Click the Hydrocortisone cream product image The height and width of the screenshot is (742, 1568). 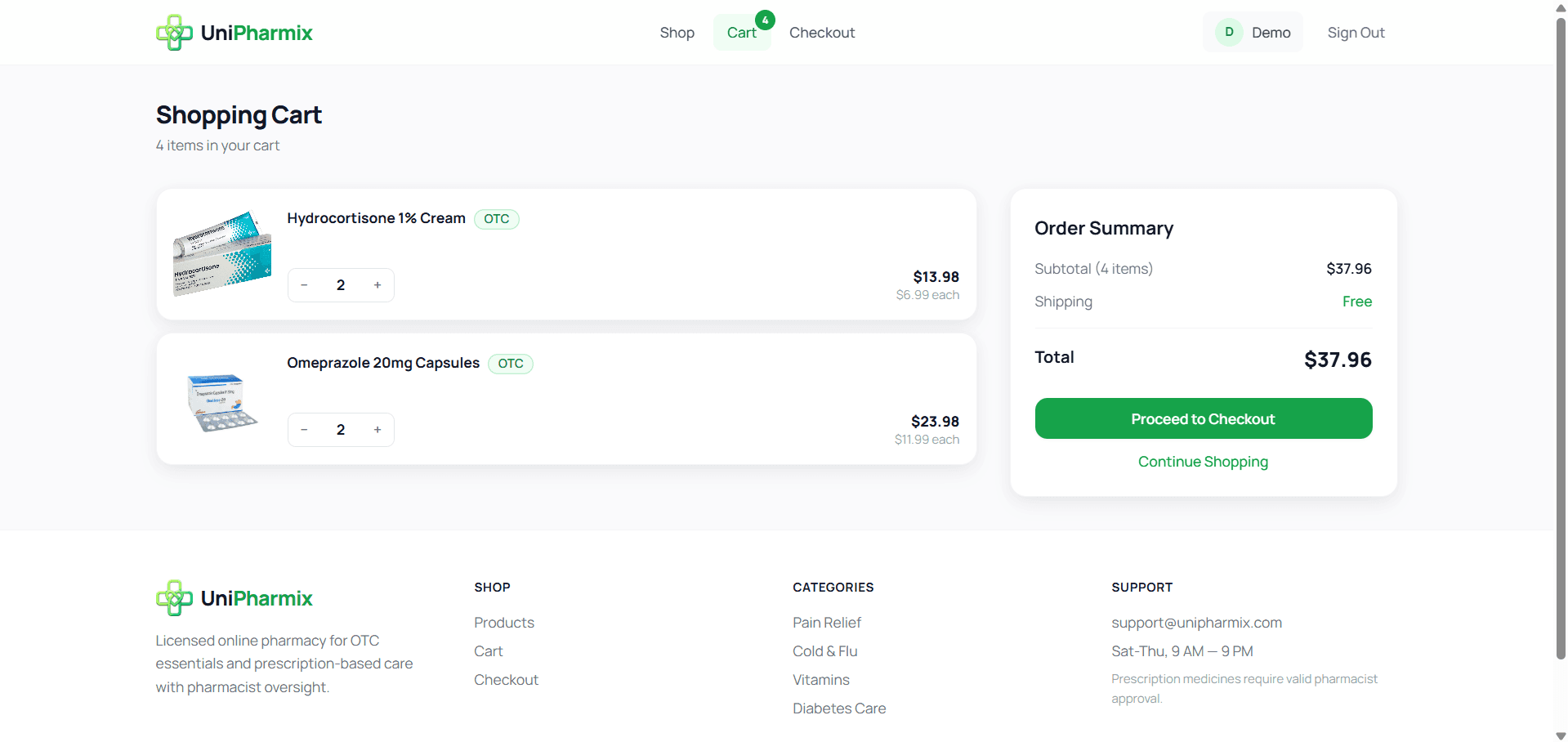pos(221,253)
